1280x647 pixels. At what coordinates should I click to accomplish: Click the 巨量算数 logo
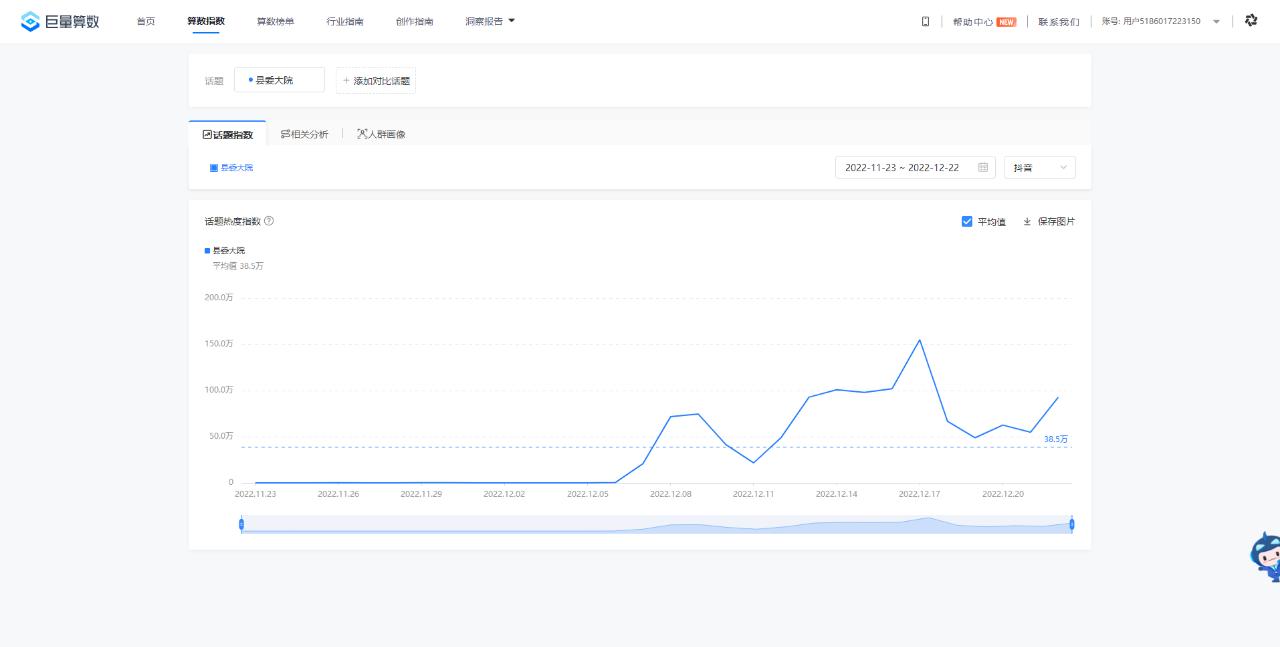60,21
